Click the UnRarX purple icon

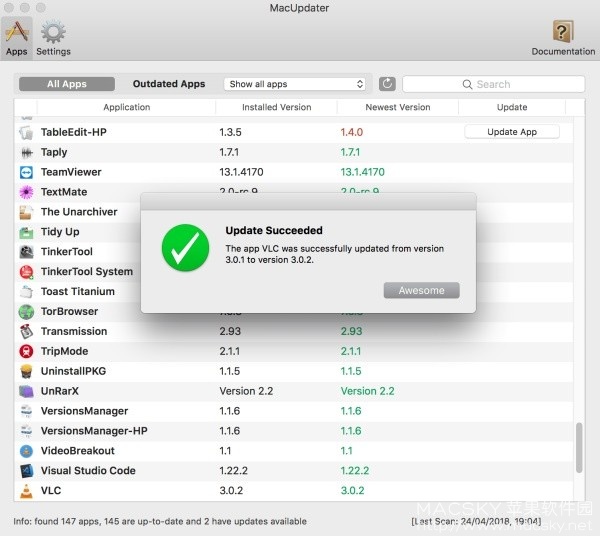[x=26, y=391]
